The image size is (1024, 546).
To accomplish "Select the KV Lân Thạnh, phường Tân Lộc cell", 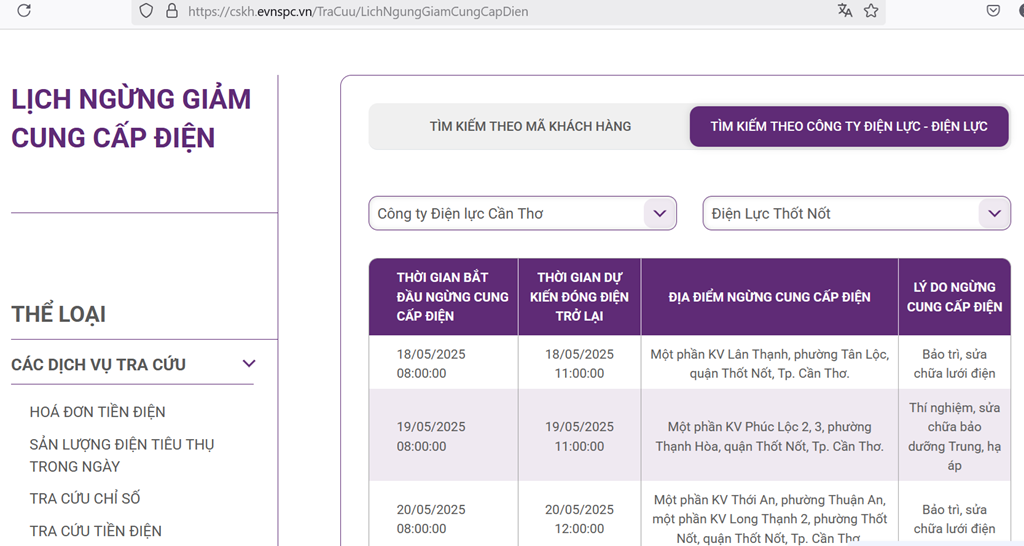I will coord(769,364).
